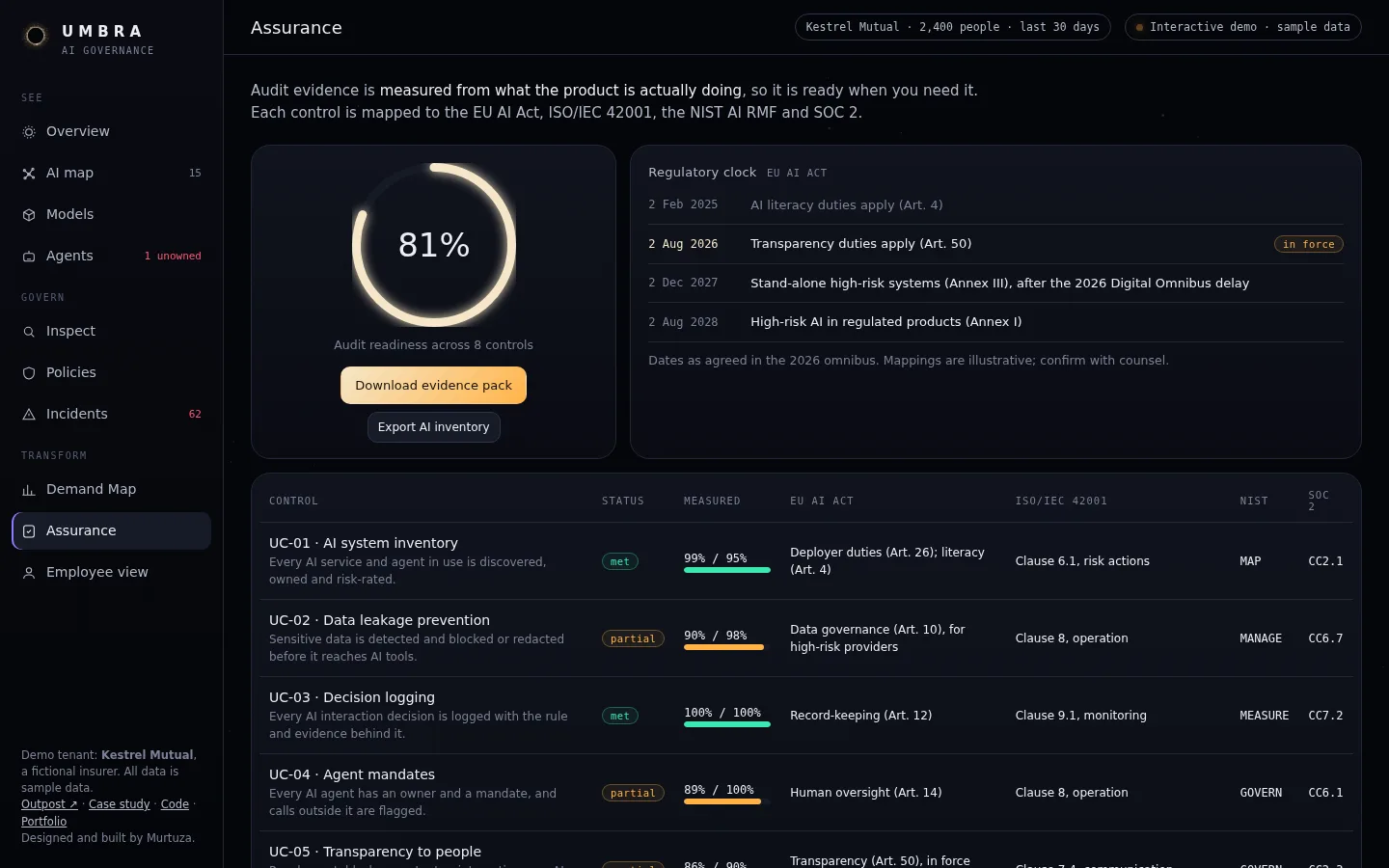
Task: Click the UC-02 orange measured progress bar
Action: [727, 647]
